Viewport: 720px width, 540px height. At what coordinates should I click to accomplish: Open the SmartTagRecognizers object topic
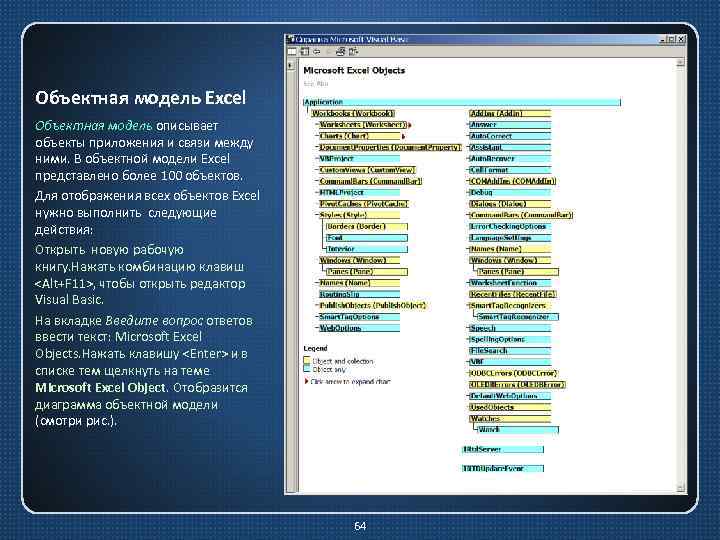click(510, 305)
